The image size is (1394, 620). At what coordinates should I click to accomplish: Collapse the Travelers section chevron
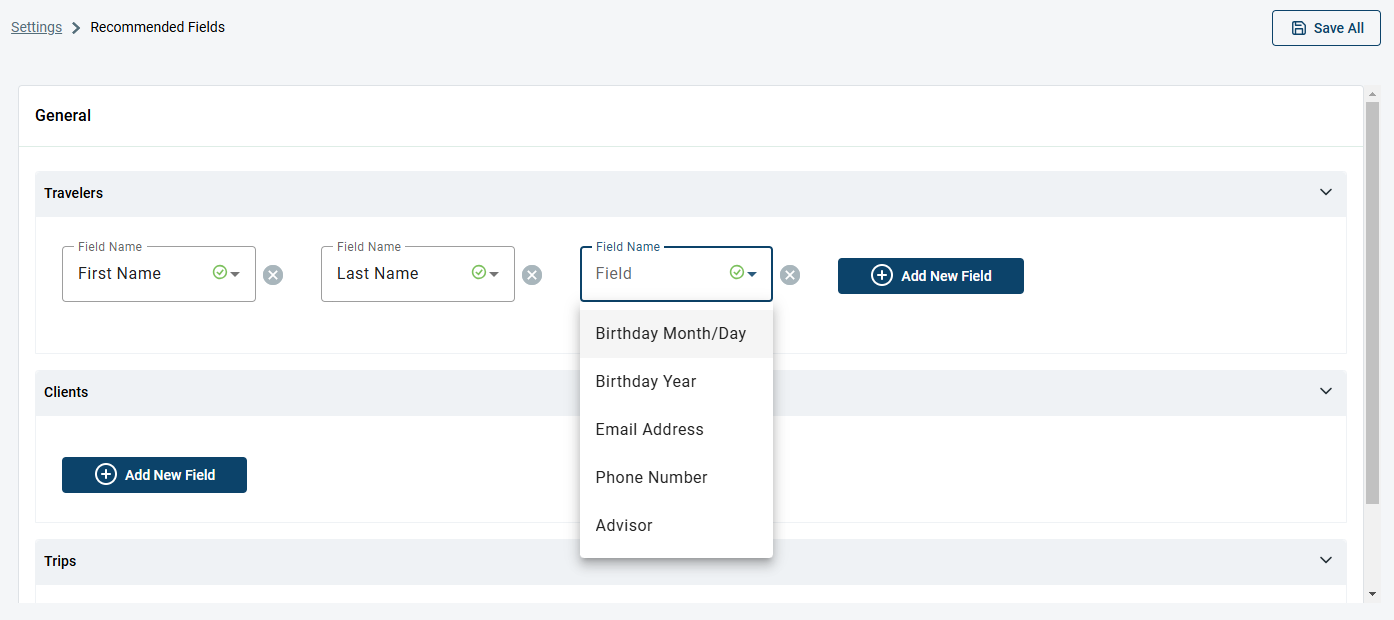click(1326, 192)
